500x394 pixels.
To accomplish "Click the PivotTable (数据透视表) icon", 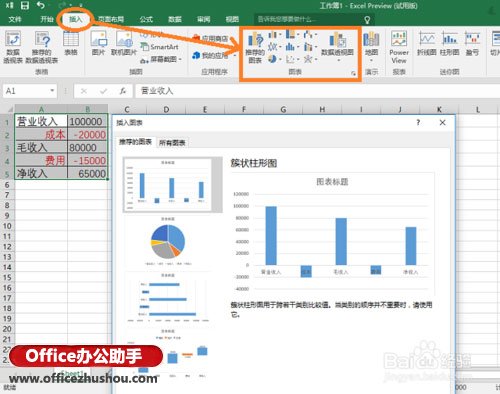I will 13,47.
